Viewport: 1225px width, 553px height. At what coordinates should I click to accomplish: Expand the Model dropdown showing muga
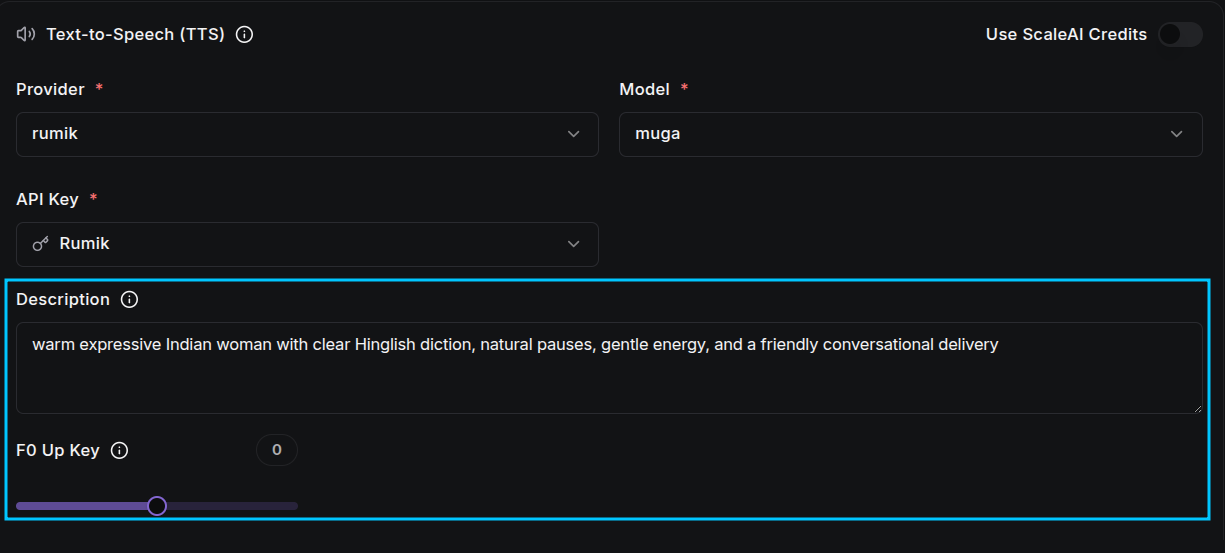pyautogui.click(x=910, y=134)
